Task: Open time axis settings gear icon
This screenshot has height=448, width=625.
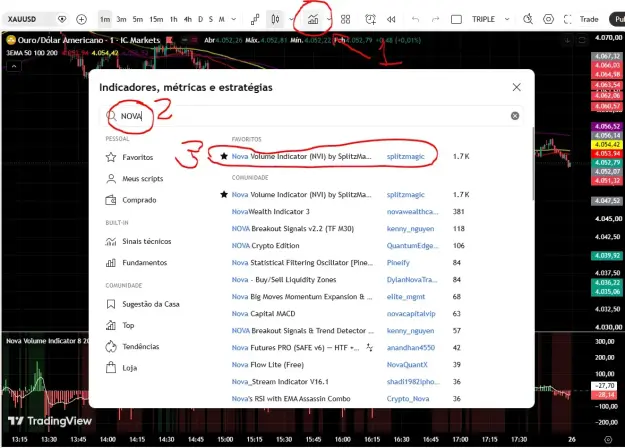Action: click(608, 439)
